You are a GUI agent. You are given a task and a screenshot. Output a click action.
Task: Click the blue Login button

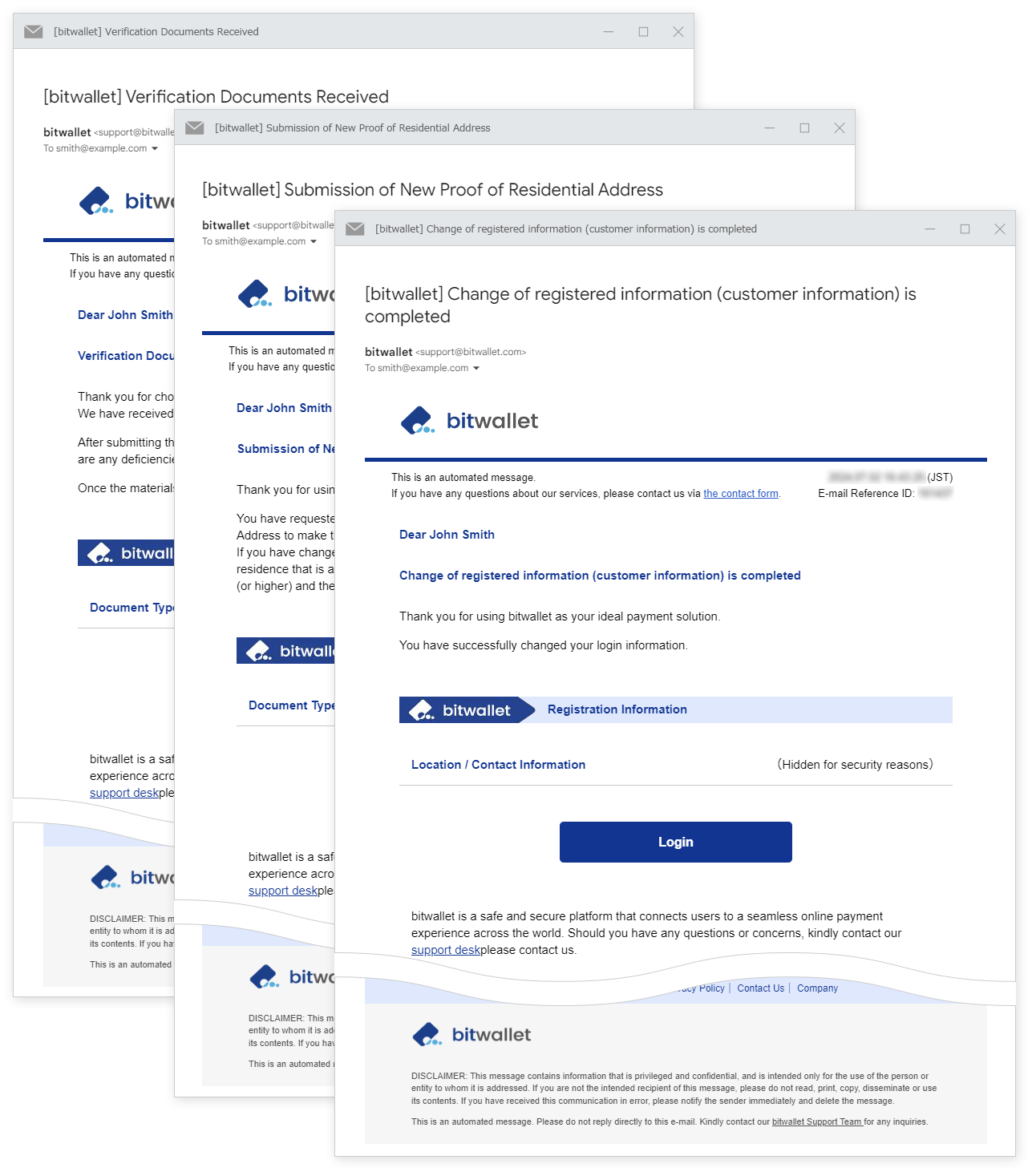[675, 842]
